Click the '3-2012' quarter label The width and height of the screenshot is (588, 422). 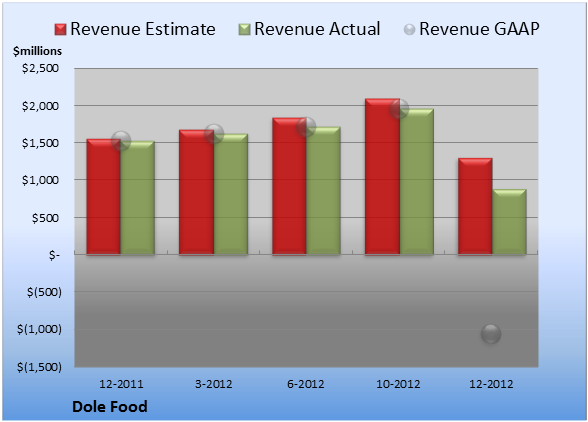click(214, 384)
